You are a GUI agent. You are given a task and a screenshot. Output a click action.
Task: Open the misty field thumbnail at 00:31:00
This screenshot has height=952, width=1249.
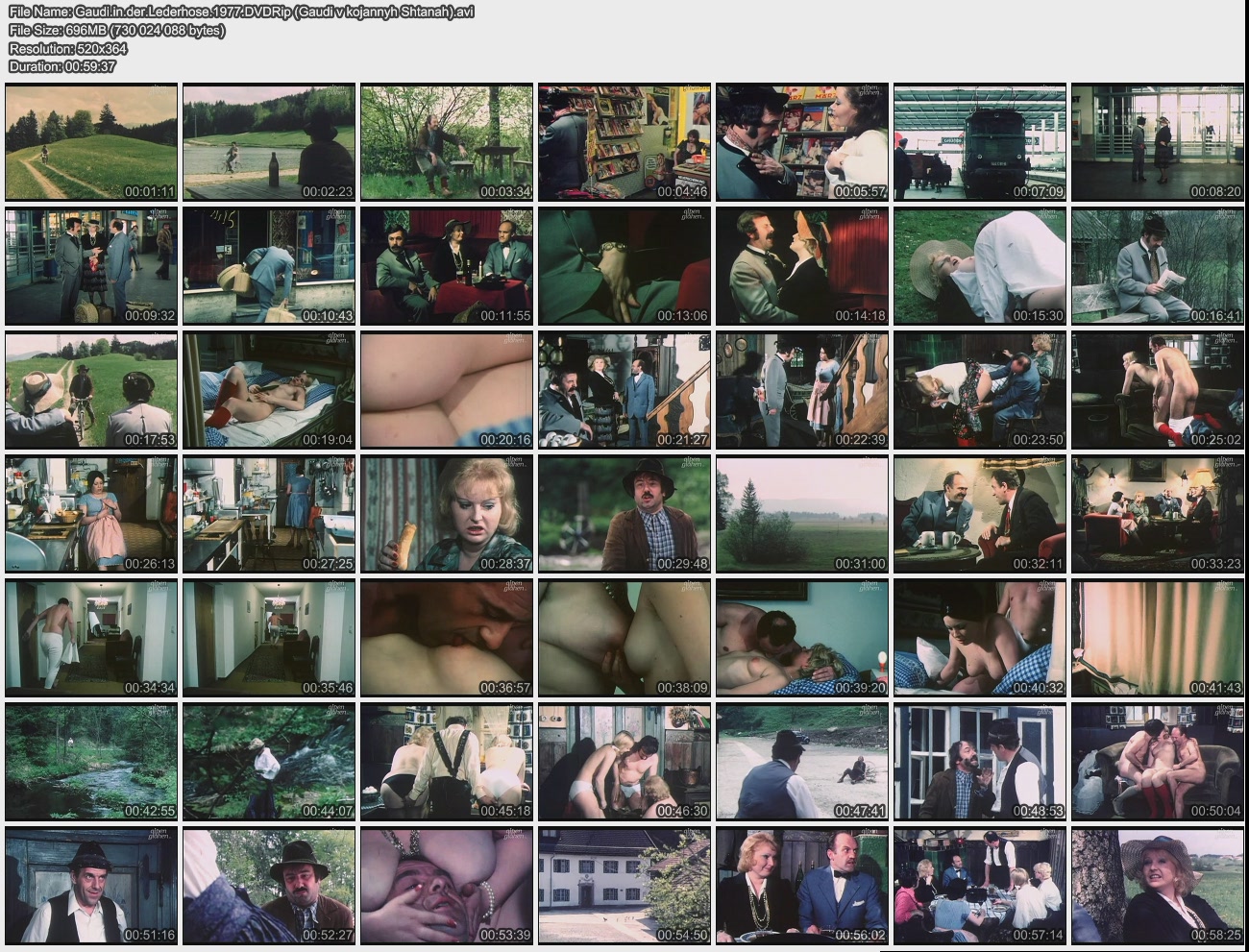click(x=802, y=514)
